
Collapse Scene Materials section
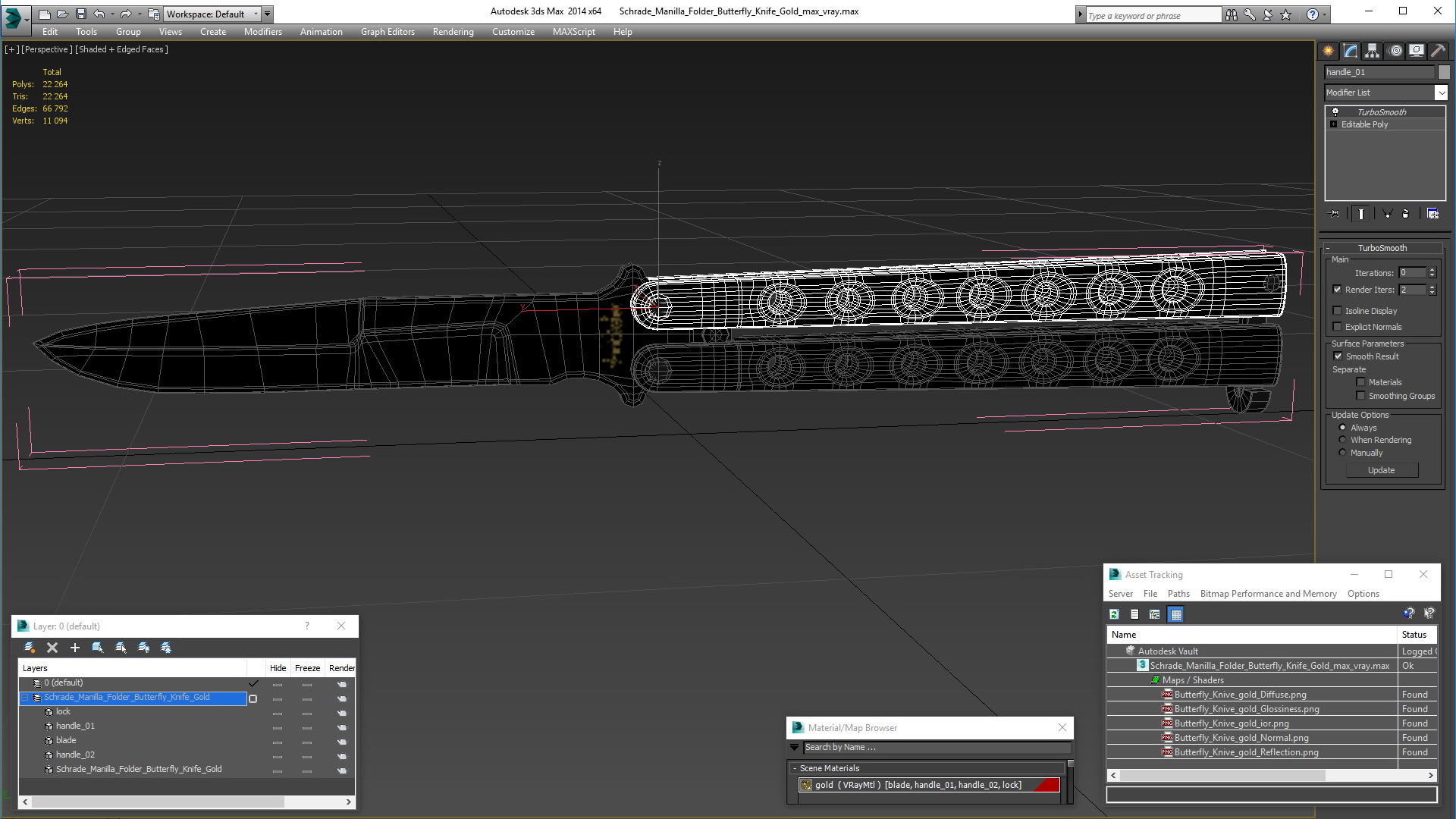pos(795,768)
